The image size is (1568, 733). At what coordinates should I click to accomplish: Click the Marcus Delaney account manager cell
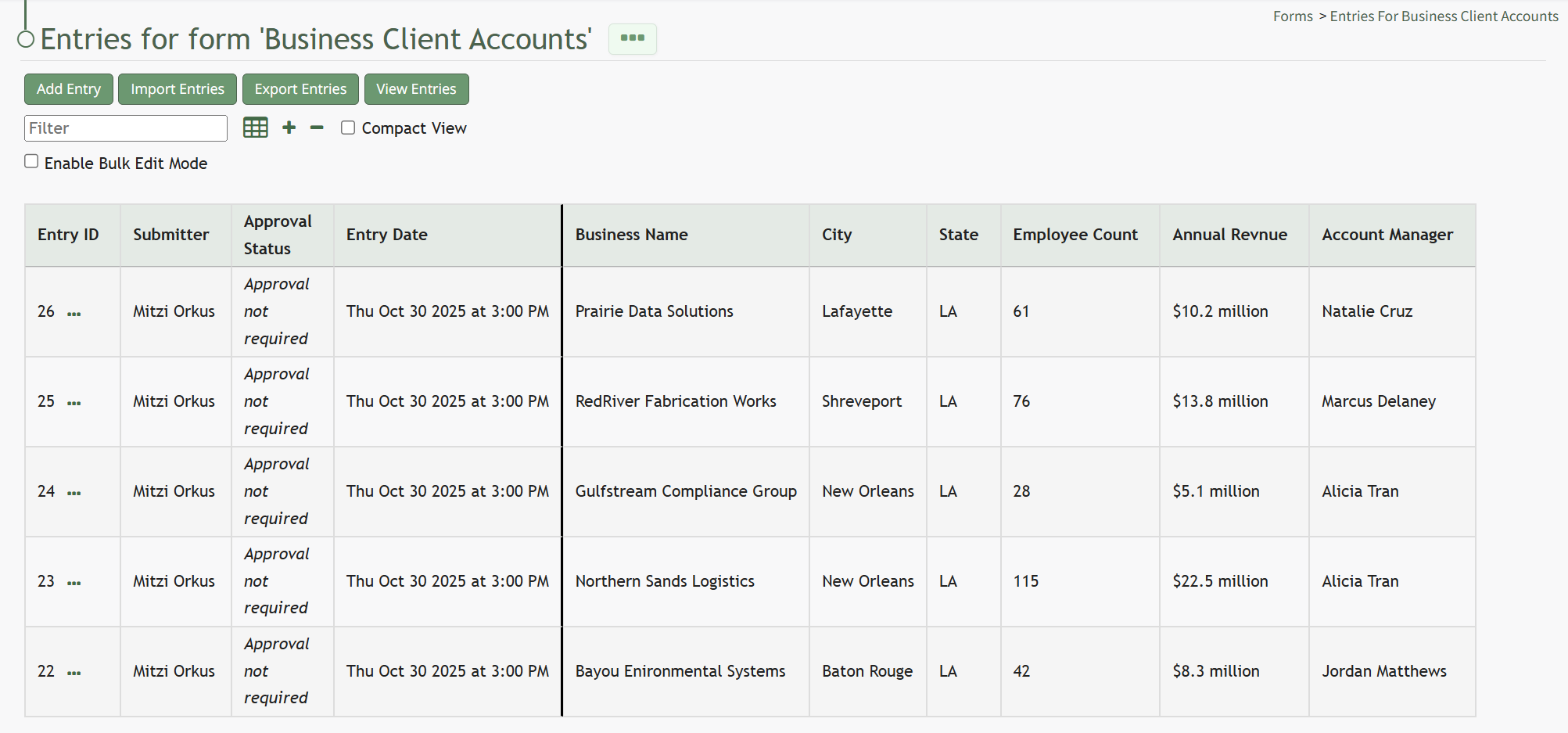click(x=1392, y=401)
